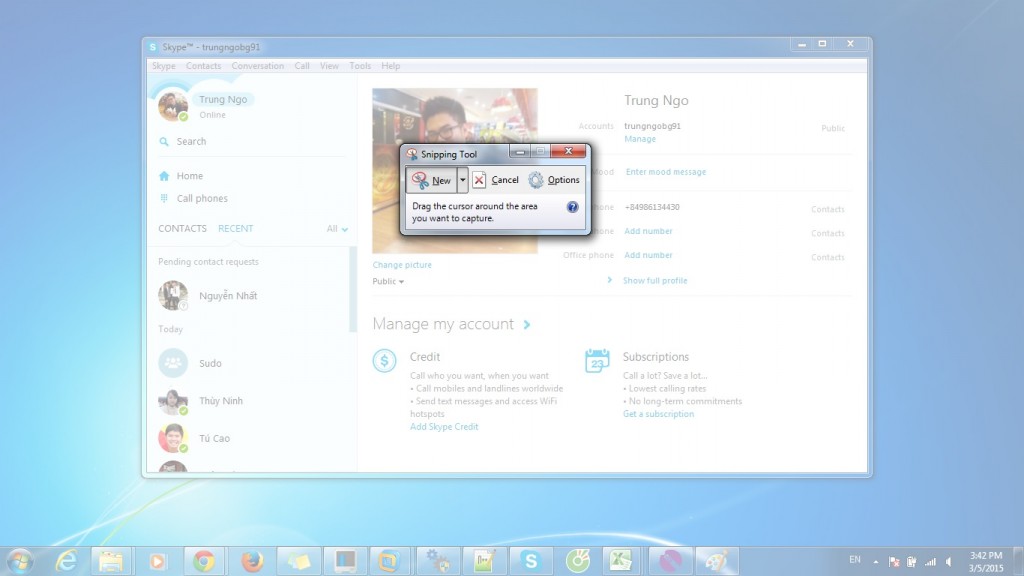The image size is (1024, 576).
Task: Open the Call menu
Action: tap(302, 66)
